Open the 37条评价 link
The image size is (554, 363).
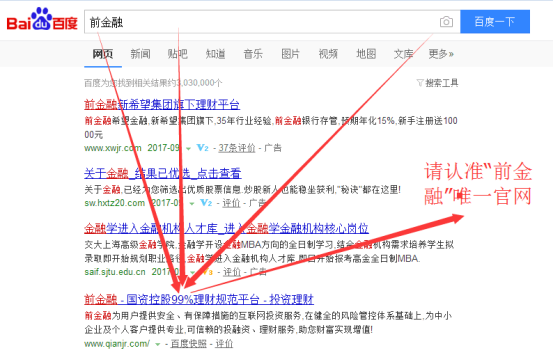click(237, 148)
